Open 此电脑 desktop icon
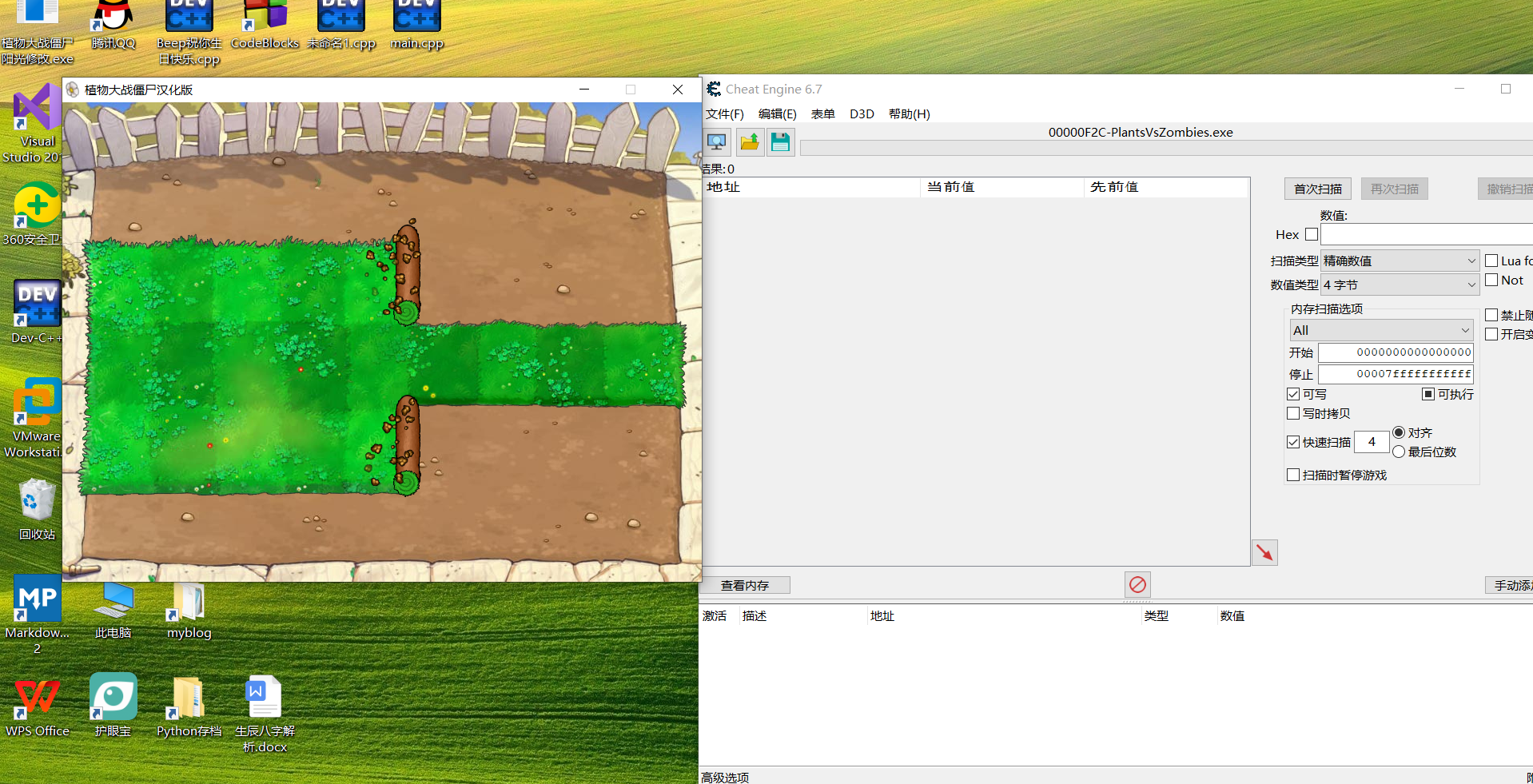The height and width of the screenshot is (784, 1533). point(113,611)
